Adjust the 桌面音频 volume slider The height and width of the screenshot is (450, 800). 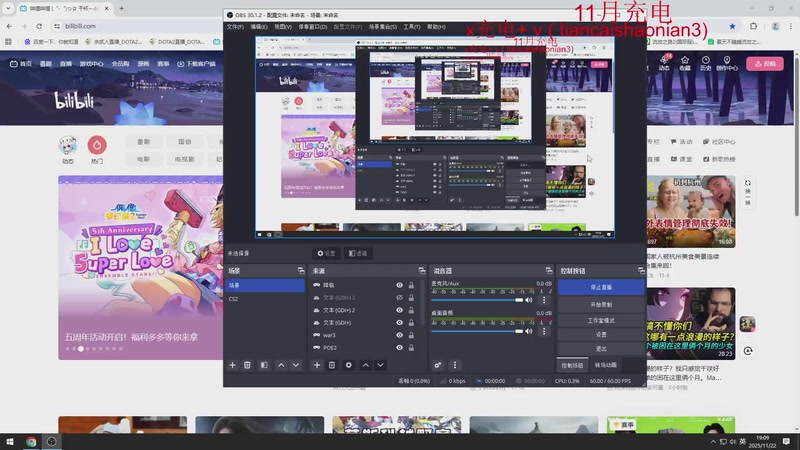[477, 331]
